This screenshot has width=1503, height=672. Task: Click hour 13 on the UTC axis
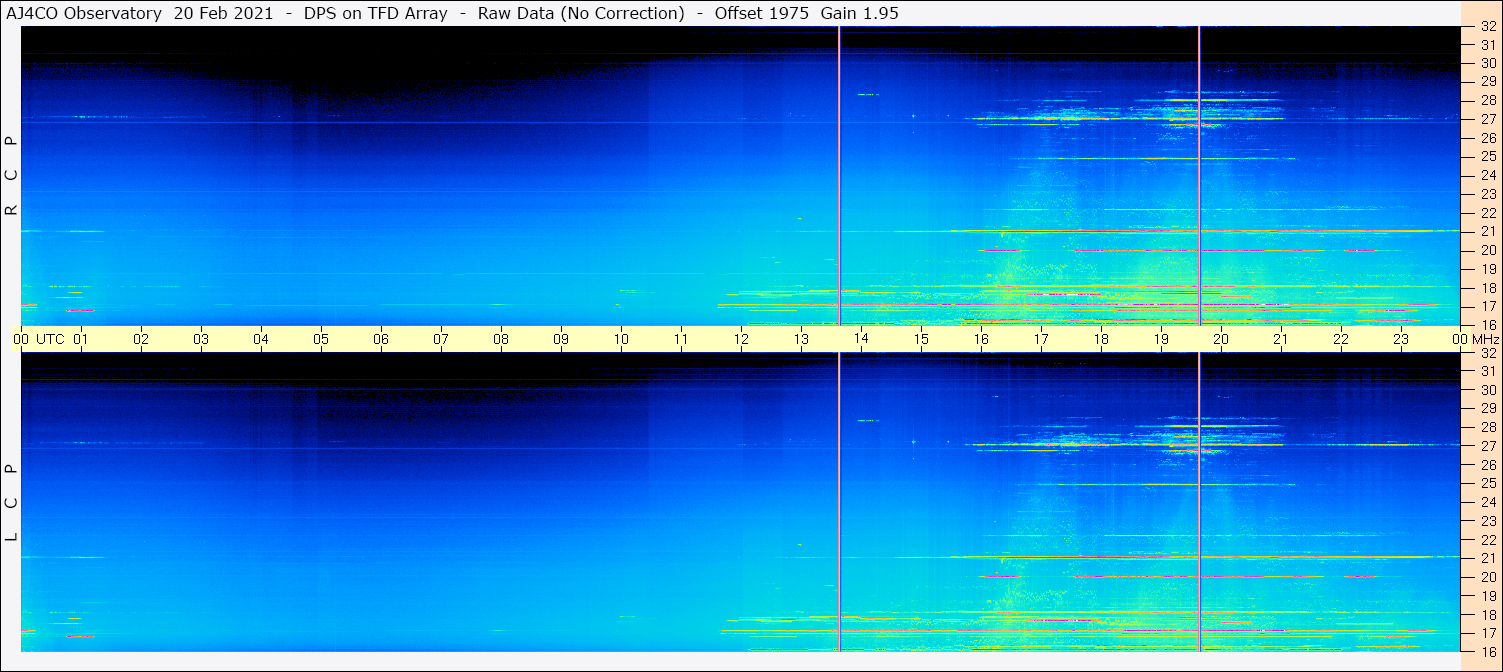pos(801,339)
